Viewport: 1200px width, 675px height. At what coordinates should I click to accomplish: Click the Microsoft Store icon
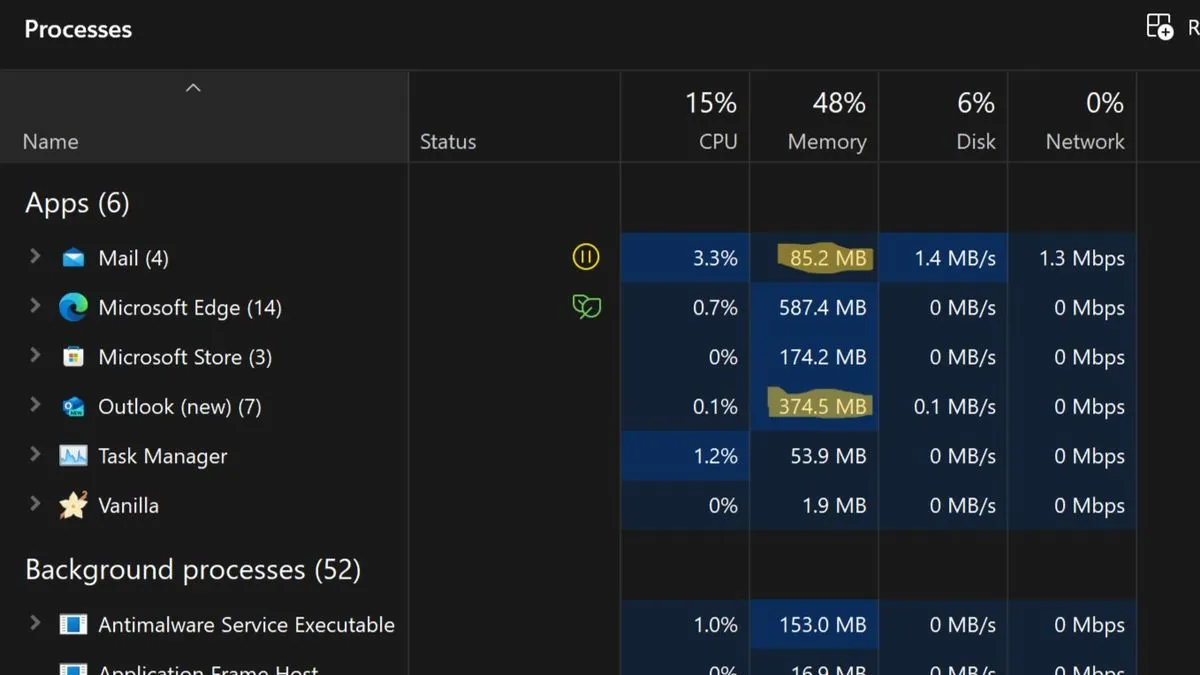click(72, 357)
